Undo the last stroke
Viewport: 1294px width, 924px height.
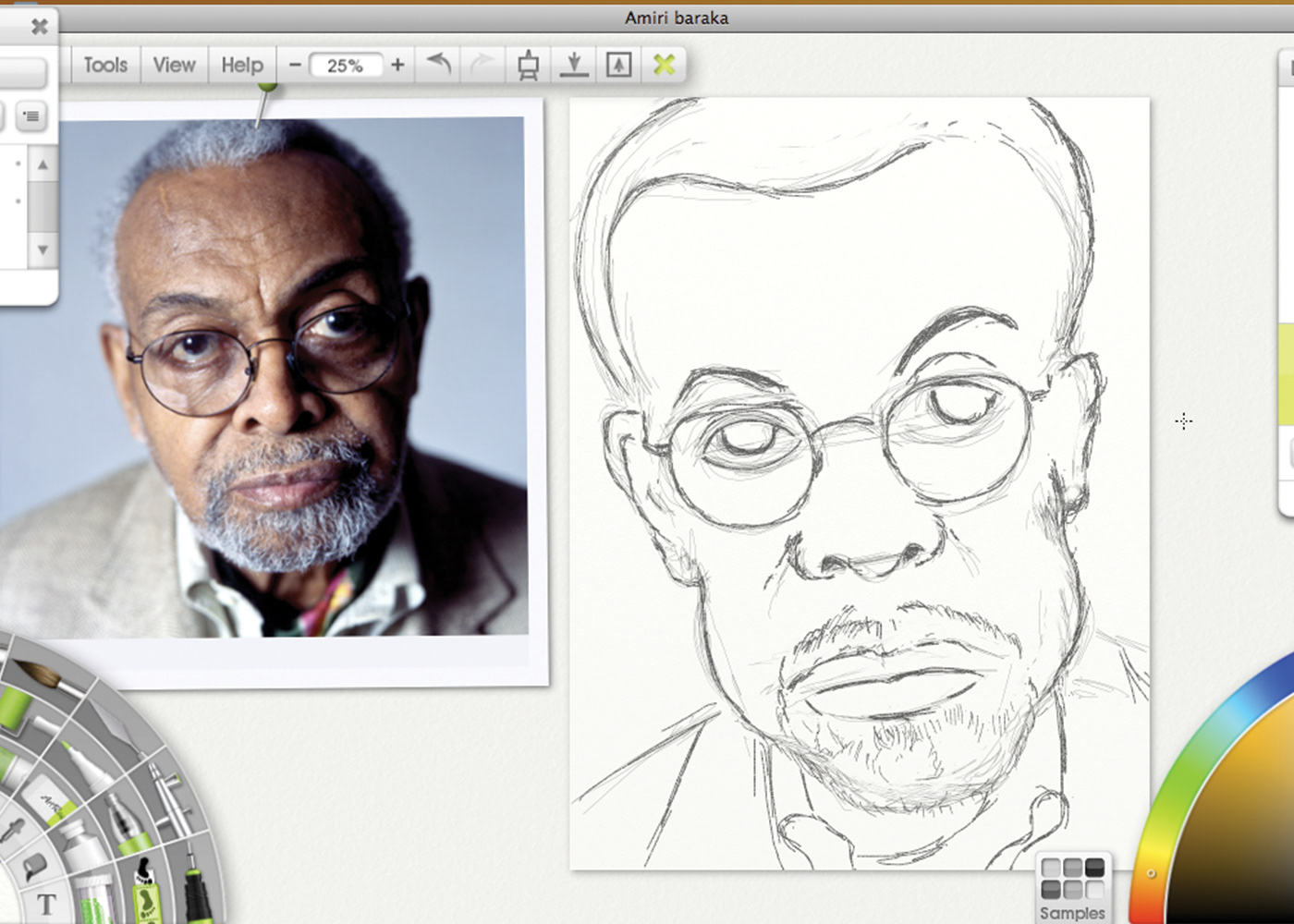pyautogui.click(x=439, y=65)
